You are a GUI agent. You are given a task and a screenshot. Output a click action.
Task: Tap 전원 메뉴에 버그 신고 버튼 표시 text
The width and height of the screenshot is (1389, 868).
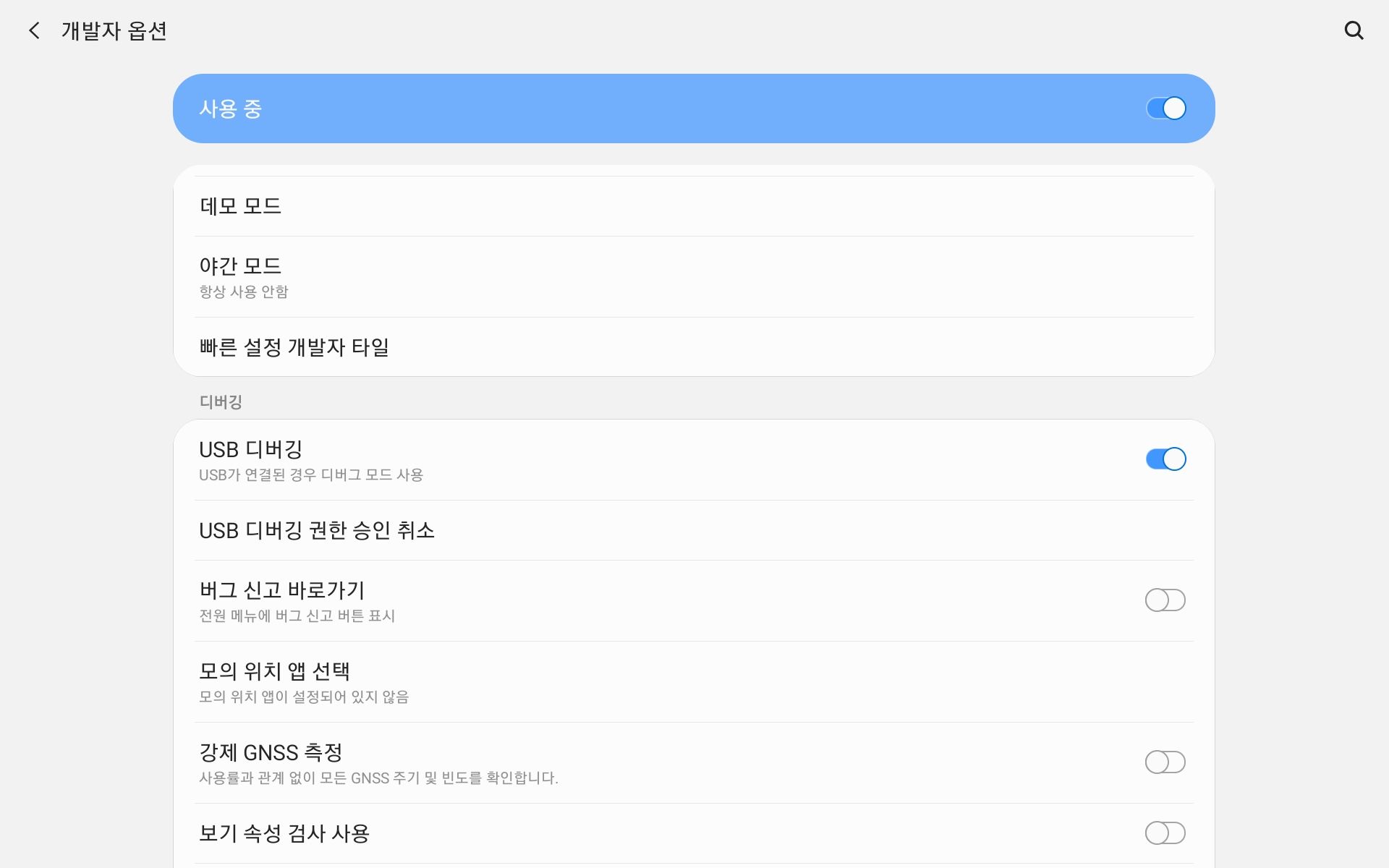point(297,616)
